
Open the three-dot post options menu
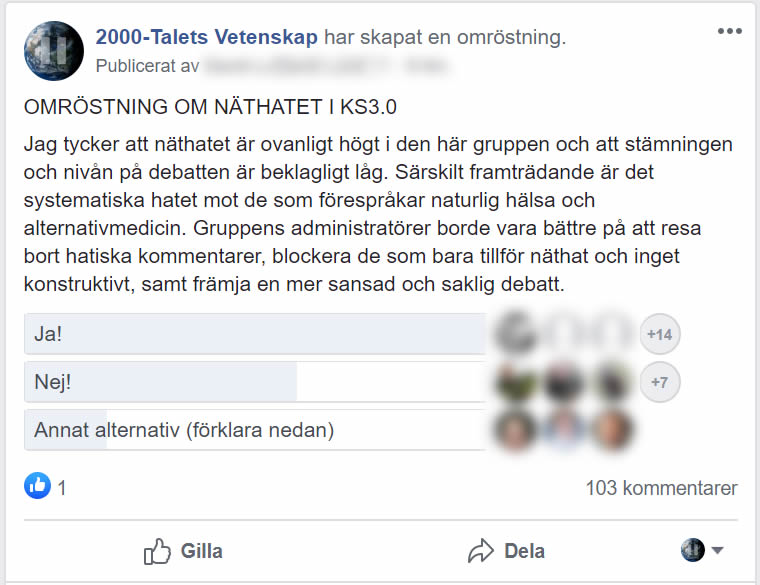[x=730, y=31]
